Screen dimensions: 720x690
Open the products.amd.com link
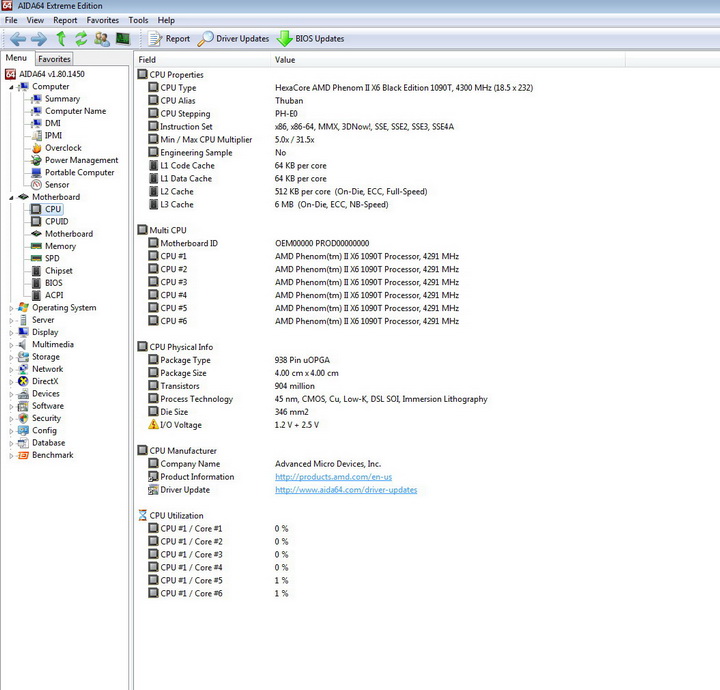click(x=333, y=477)
